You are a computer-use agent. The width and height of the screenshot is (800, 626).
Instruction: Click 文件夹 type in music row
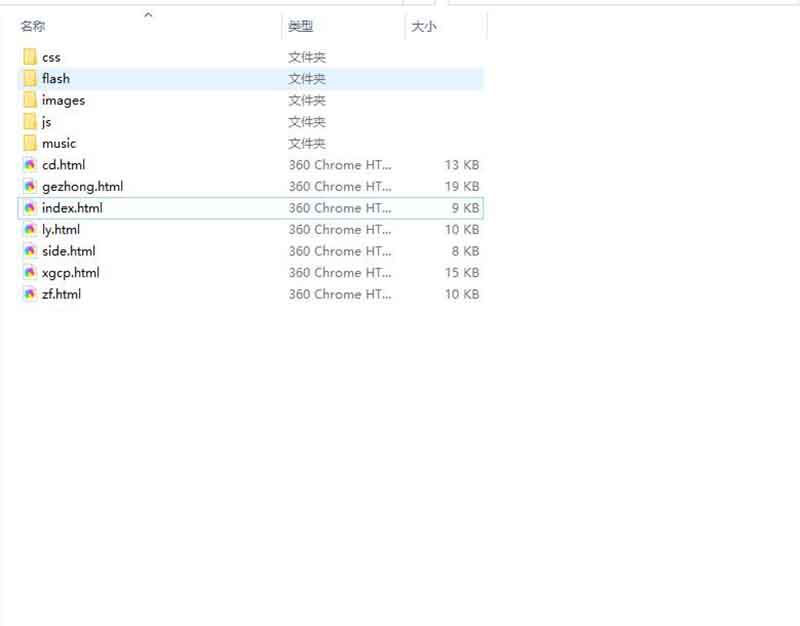click(307, 143)
